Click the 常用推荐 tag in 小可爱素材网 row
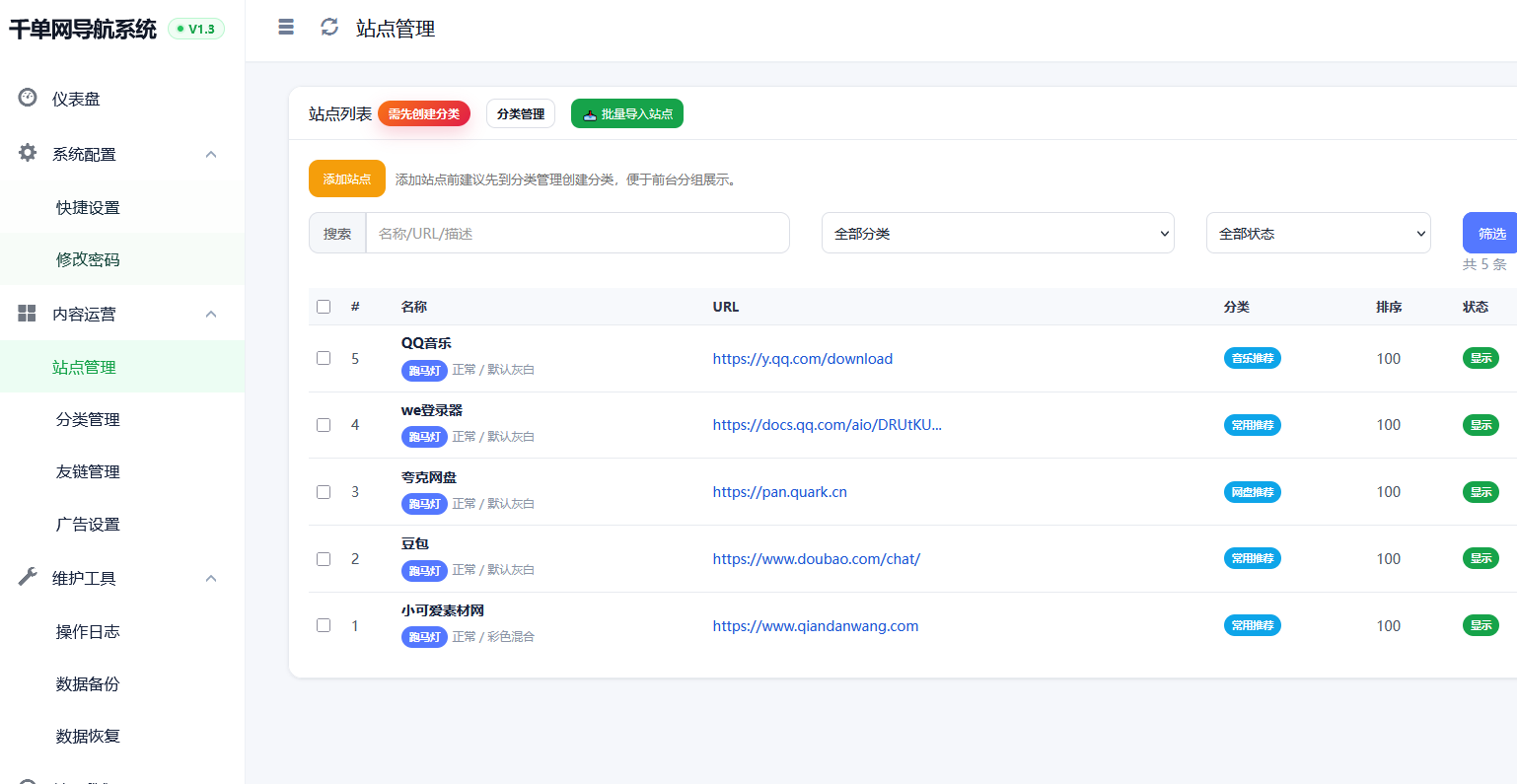Image resolution: width=1517 pixels, height=784 pixels. 1253,625
